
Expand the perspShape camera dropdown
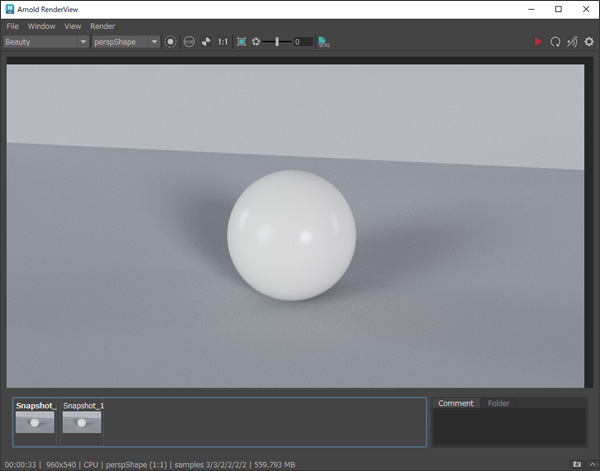(127, 42)
